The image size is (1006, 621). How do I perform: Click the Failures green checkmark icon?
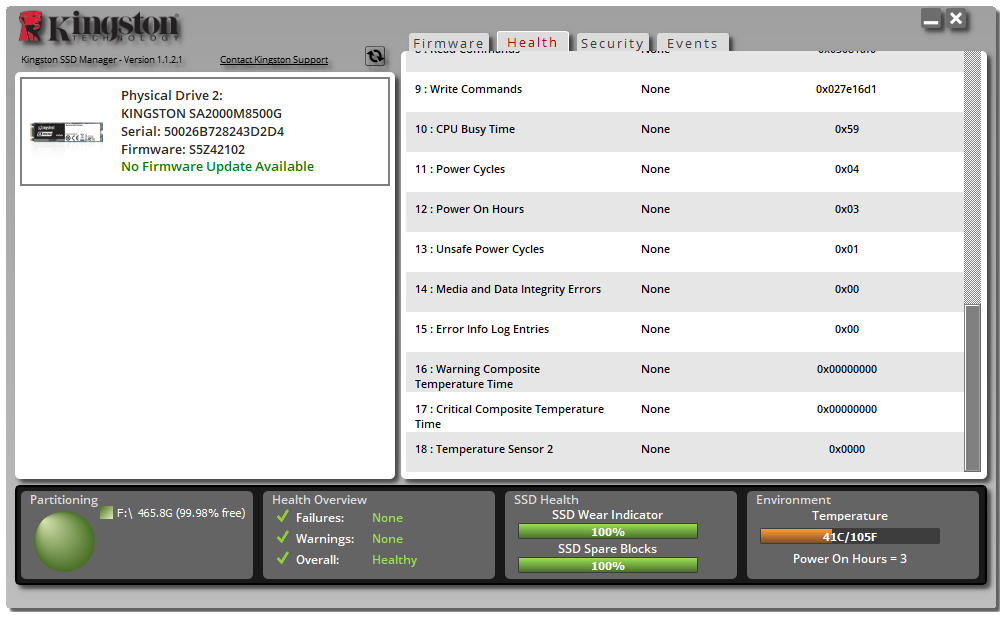[x=282, y=516]
